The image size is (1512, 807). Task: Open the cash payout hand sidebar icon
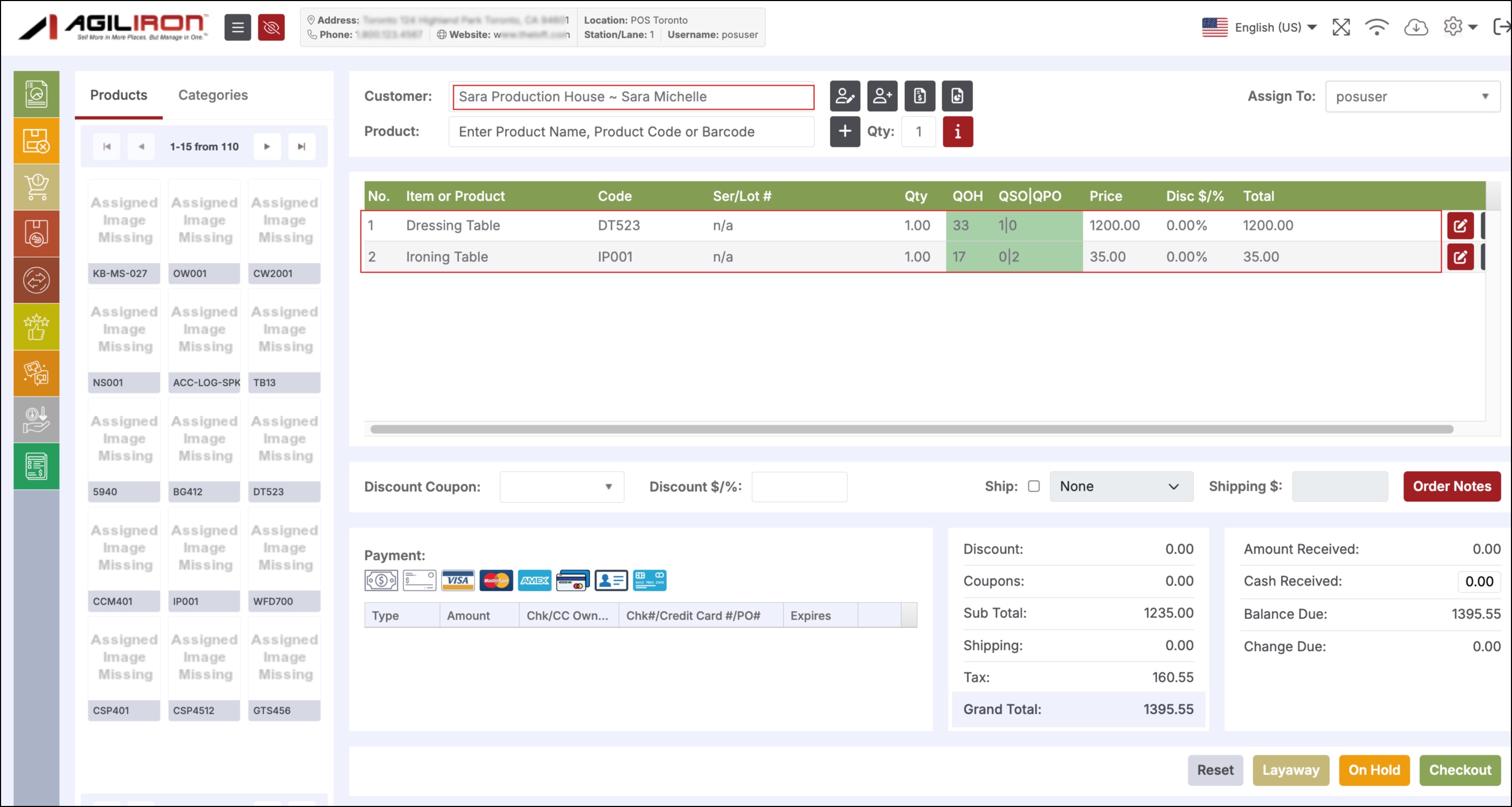(36, 419)
